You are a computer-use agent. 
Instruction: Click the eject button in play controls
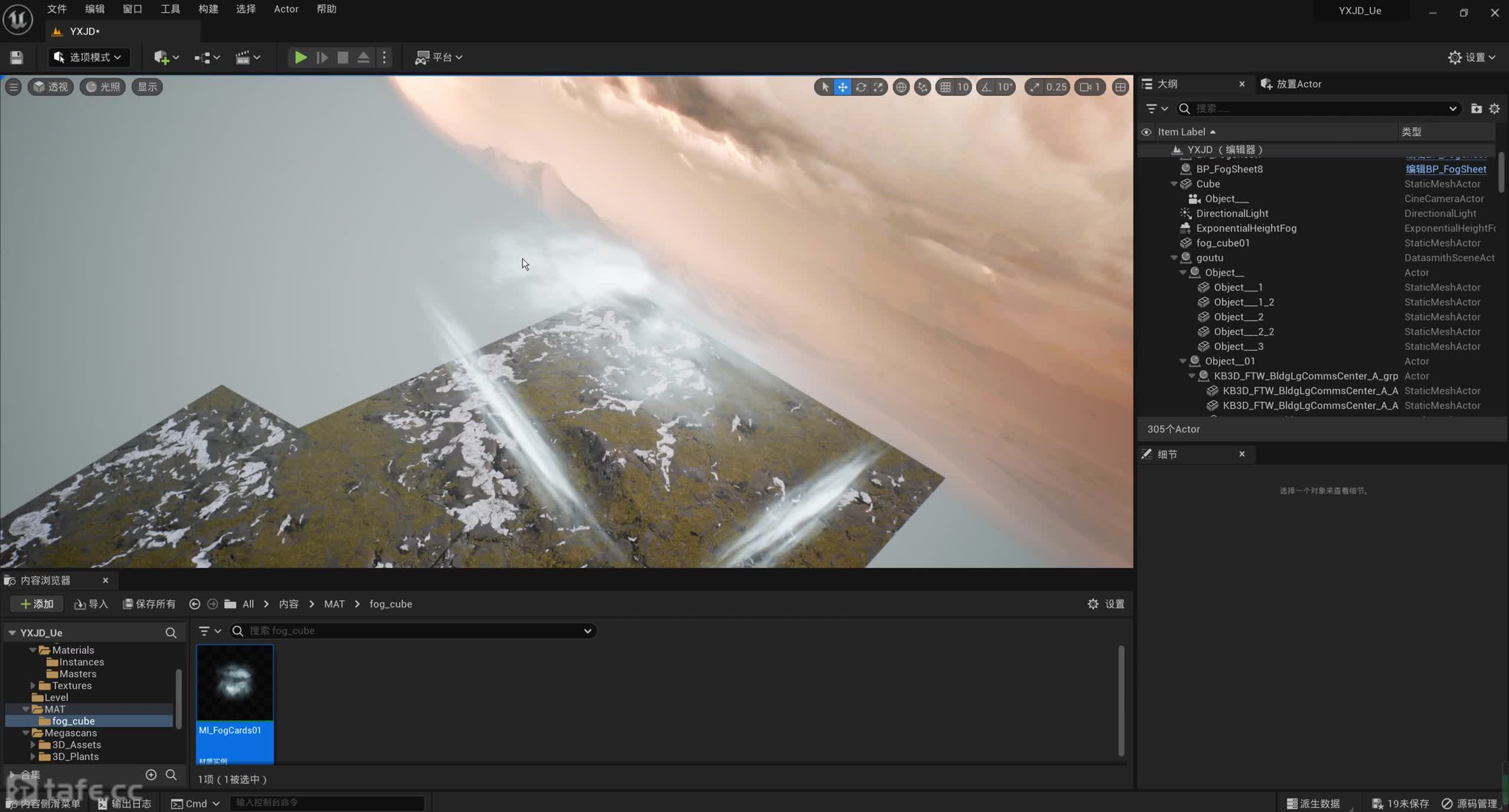coord(364,57)
